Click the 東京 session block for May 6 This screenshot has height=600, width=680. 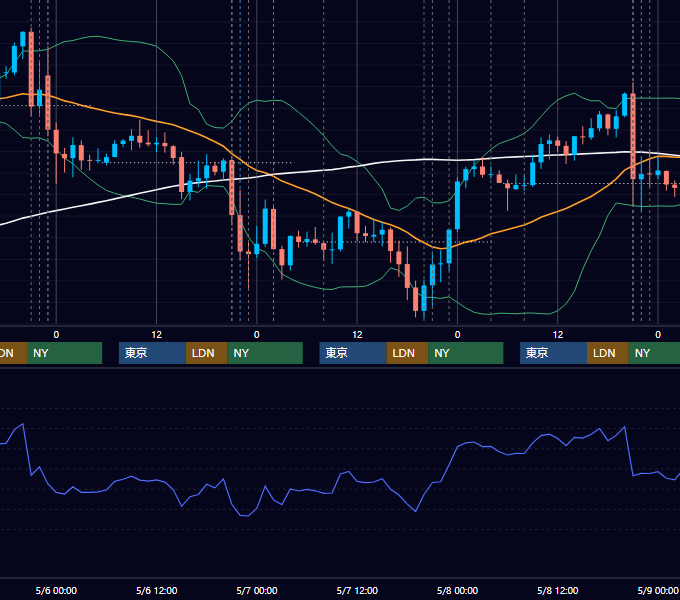point(152,353)
